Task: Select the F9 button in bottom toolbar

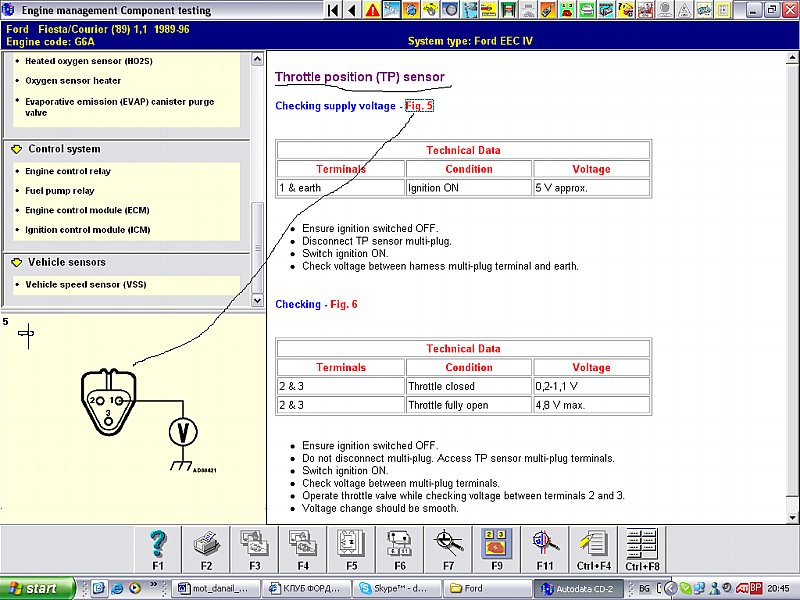Action: tap(495, 549)
